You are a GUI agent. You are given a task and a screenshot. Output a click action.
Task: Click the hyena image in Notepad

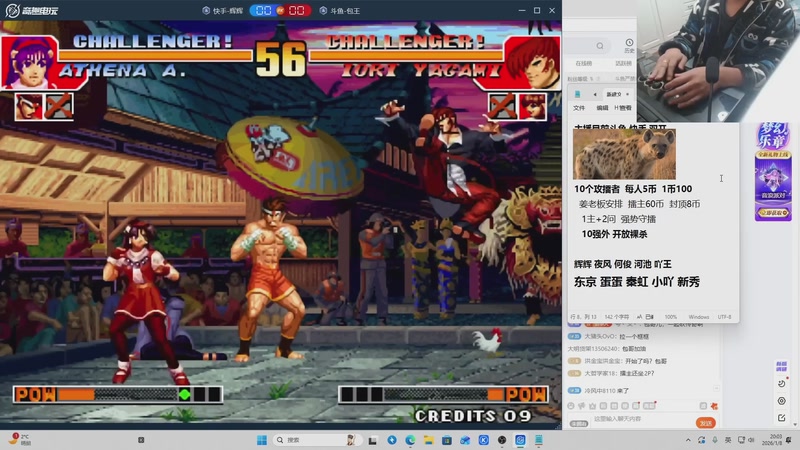coord(624,154)
